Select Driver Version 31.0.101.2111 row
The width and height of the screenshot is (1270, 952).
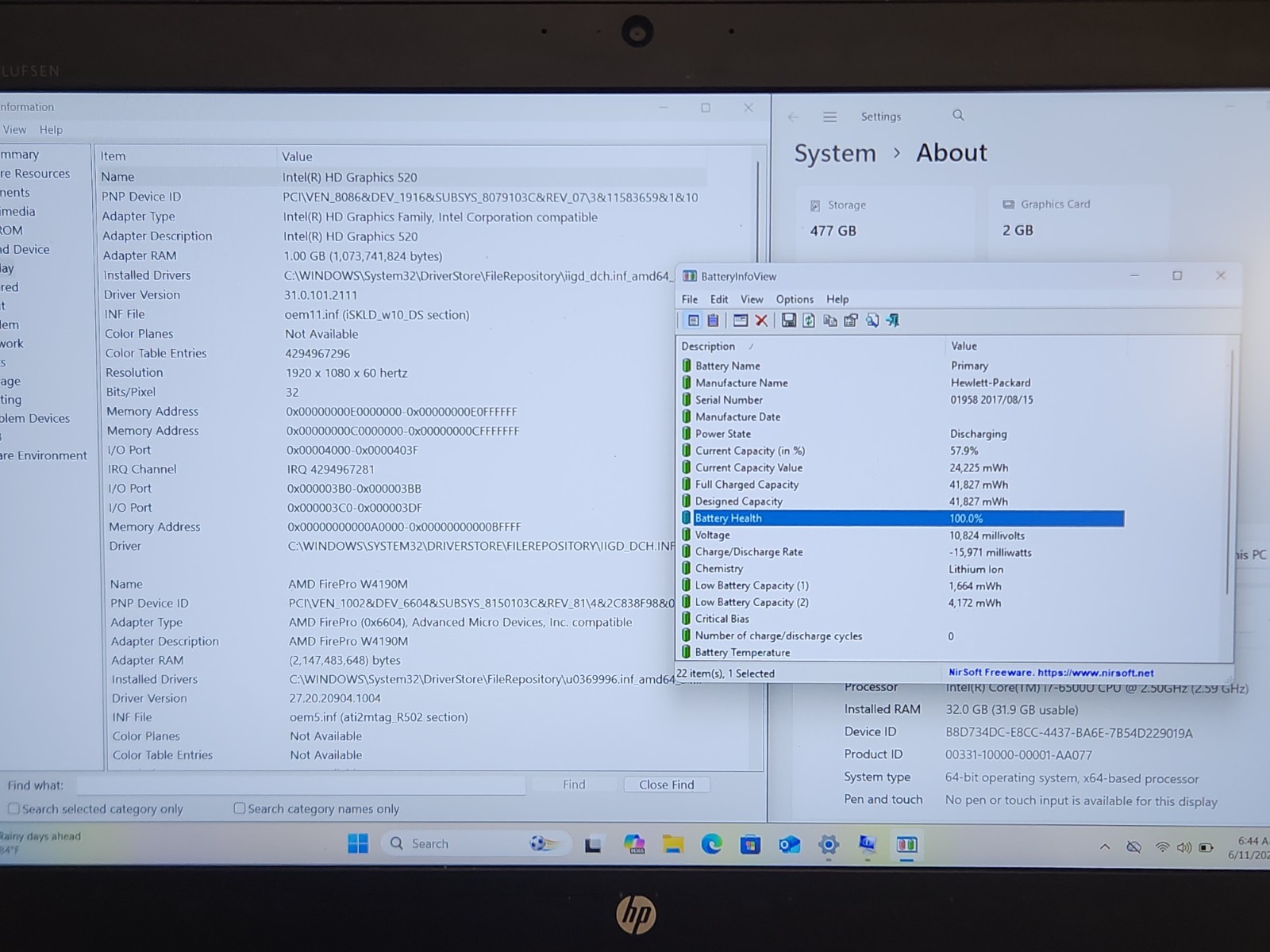point(389,295)
